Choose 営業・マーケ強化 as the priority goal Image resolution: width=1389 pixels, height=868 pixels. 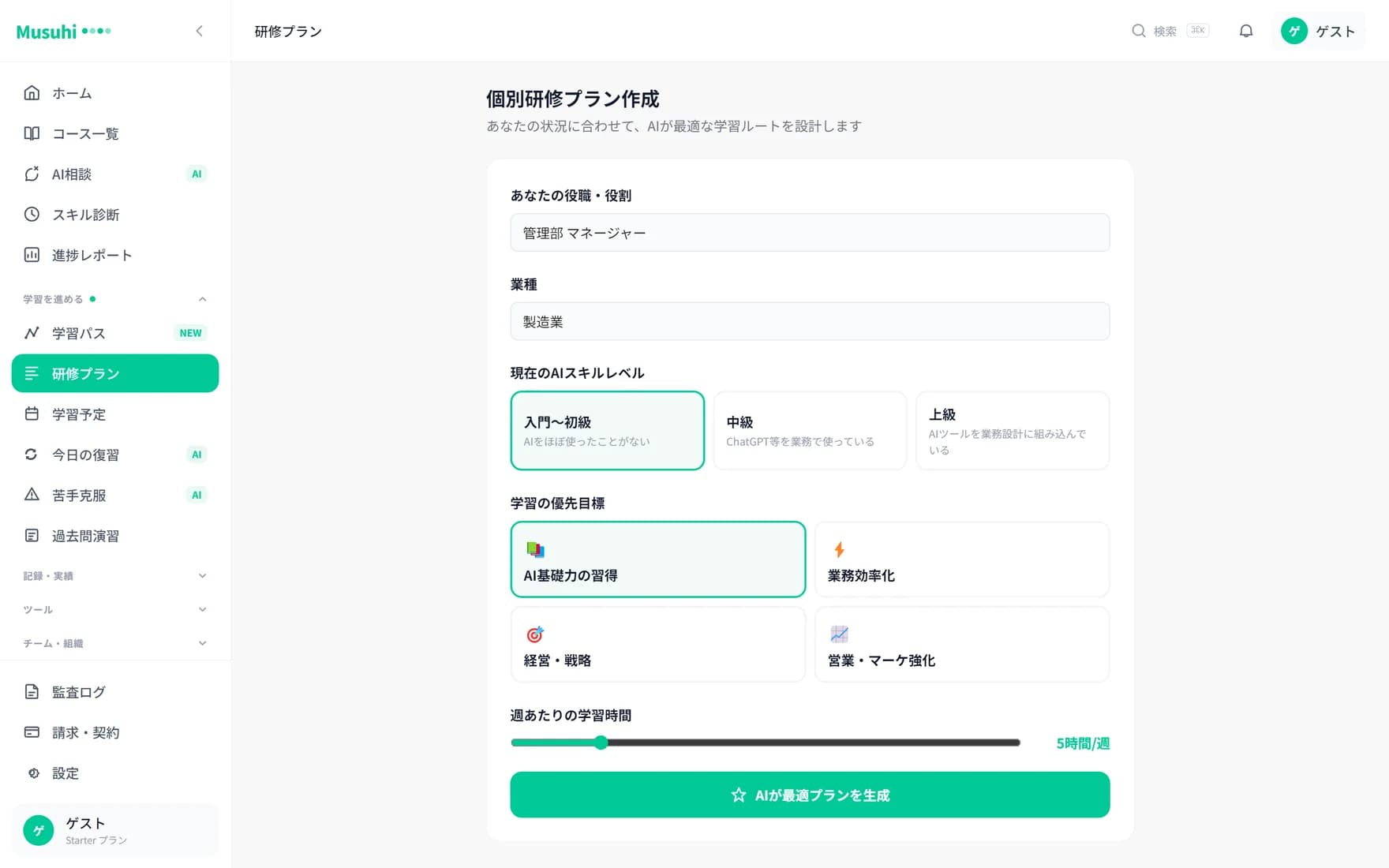962,644
